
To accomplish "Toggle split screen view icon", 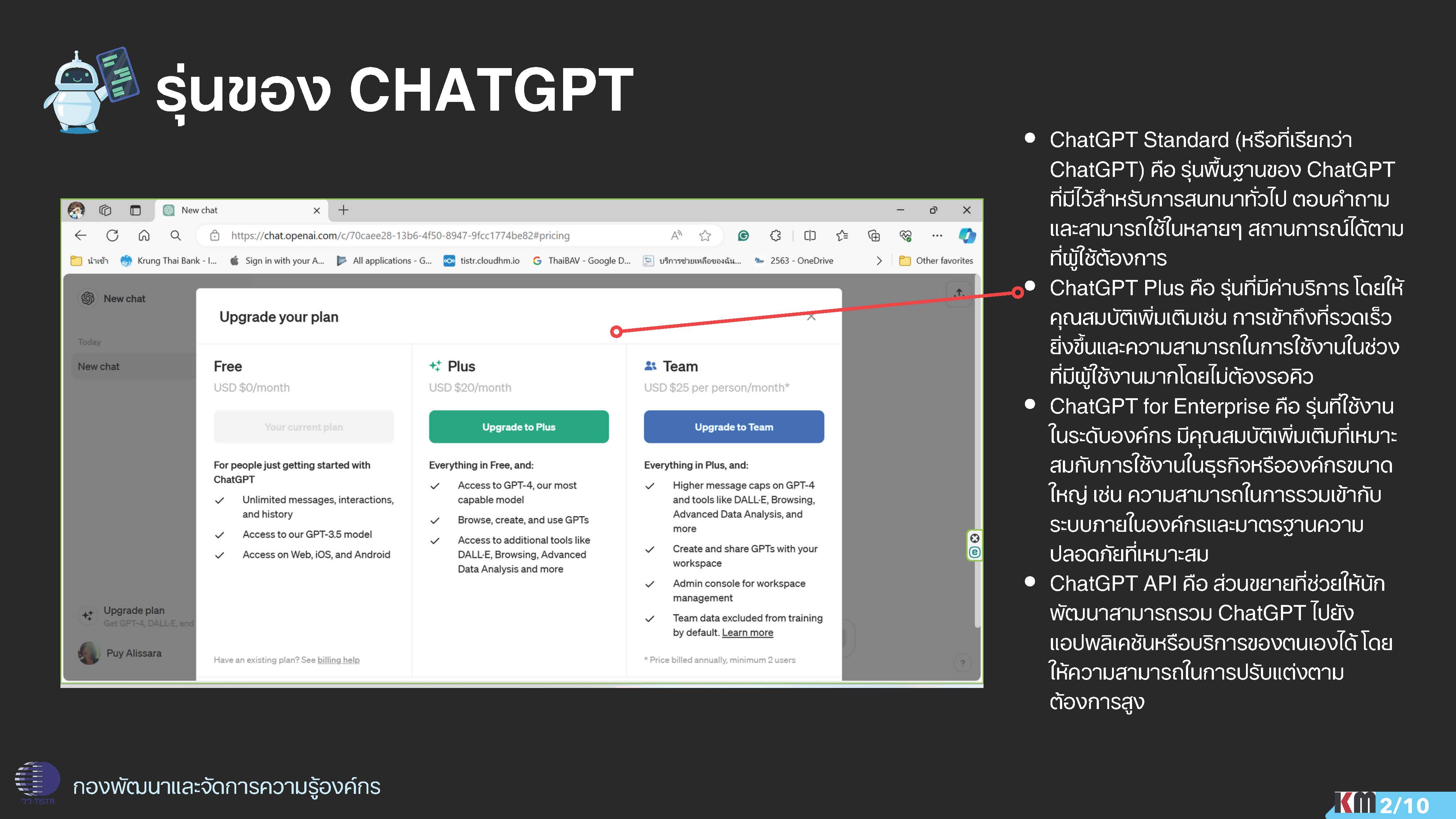I will tap(810, 235).
